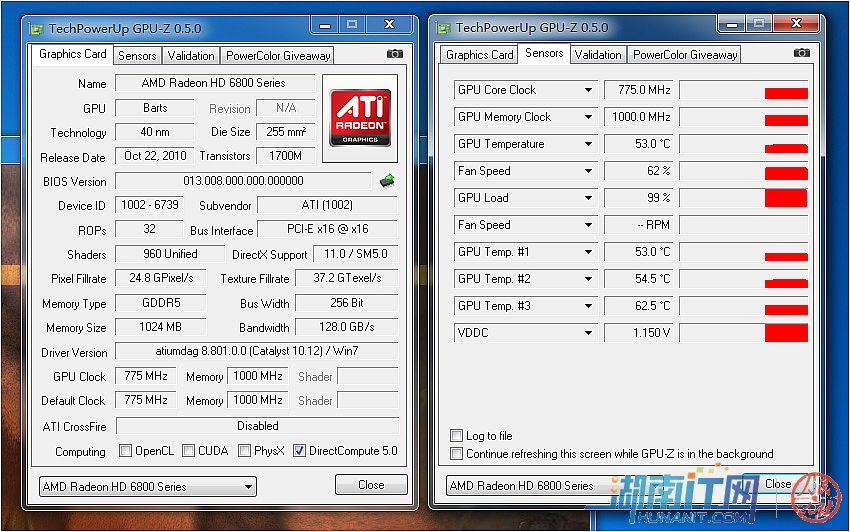This screenshot has height=532, width=850.
Task: Open GPU Temp. #1 sensor dropdown
Action: 588,252
